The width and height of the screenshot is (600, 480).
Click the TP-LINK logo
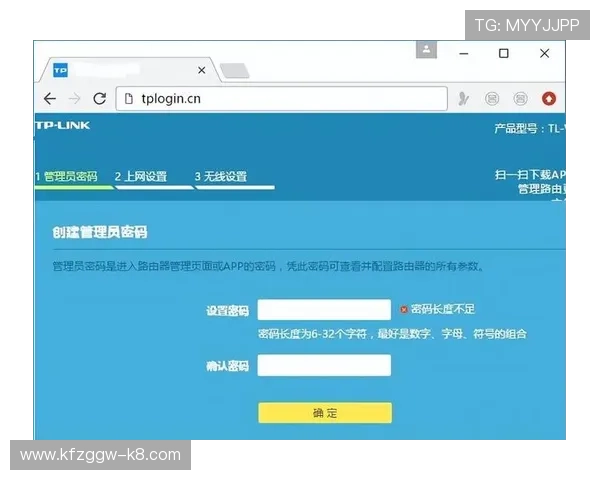click(x=63, y=126)
